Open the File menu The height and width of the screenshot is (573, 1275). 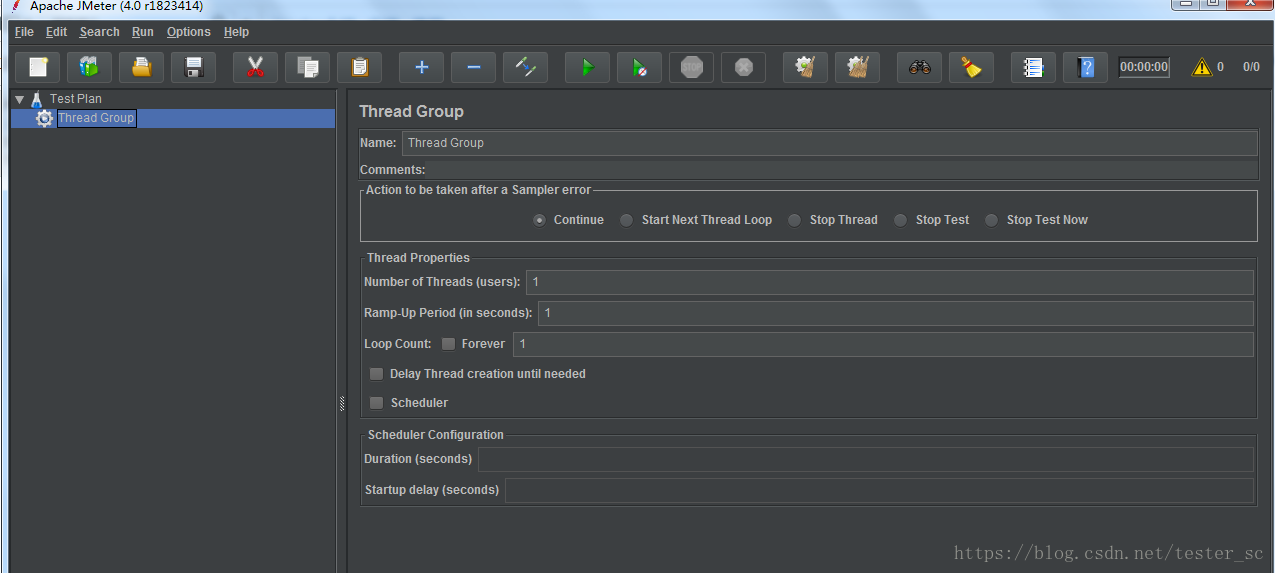(x=24, y=32)
